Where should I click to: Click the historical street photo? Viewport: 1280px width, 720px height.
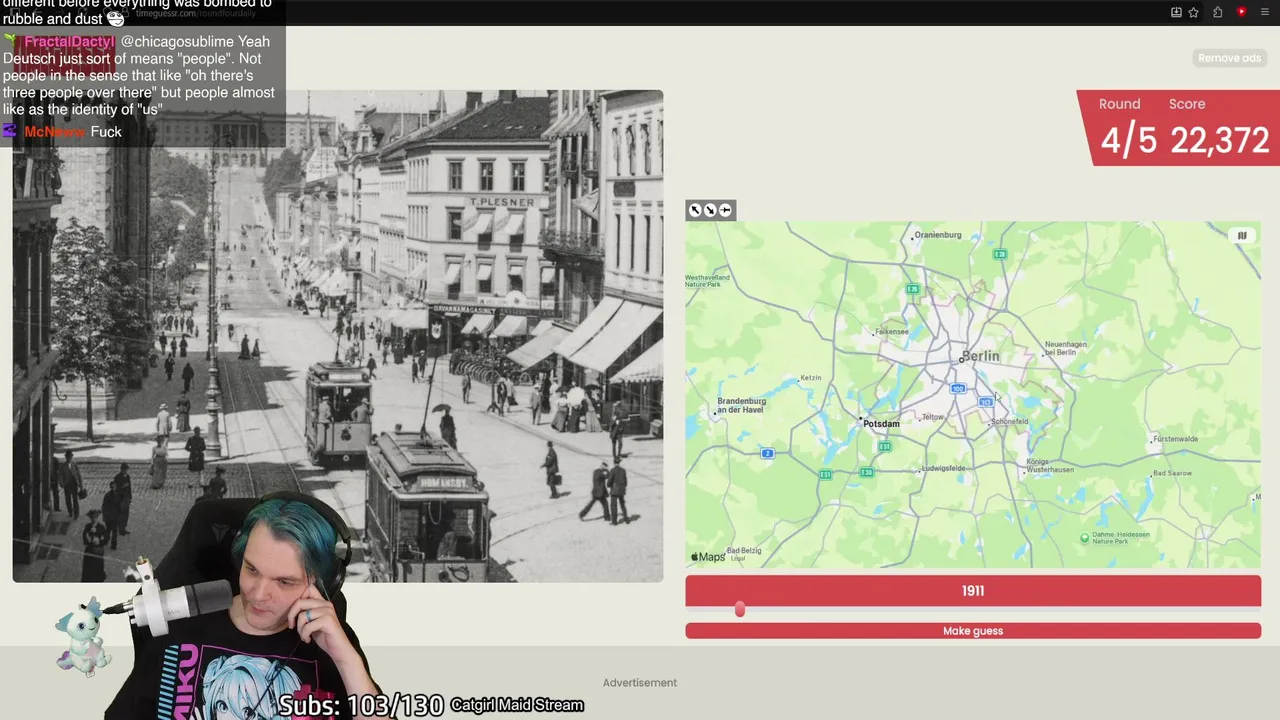pyautogui.click(x=338, y=336)
